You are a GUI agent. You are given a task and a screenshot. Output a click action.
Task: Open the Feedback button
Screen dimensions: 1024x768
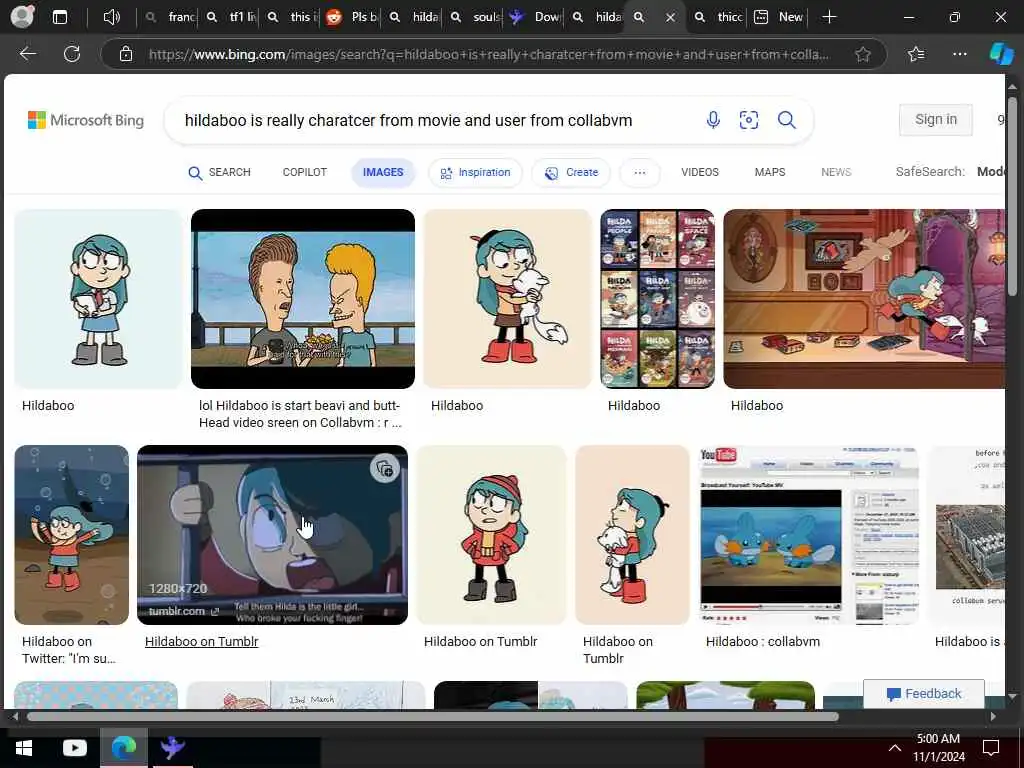[924, 694]
